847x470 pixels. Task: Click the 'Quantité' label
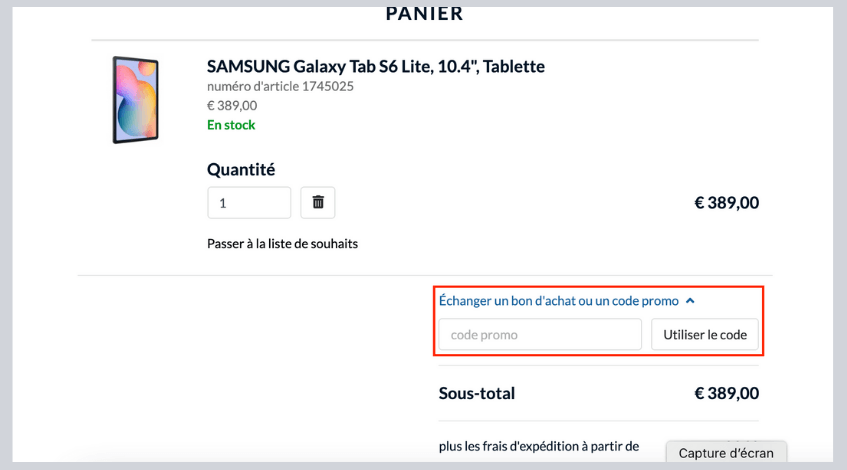[241, 170]
